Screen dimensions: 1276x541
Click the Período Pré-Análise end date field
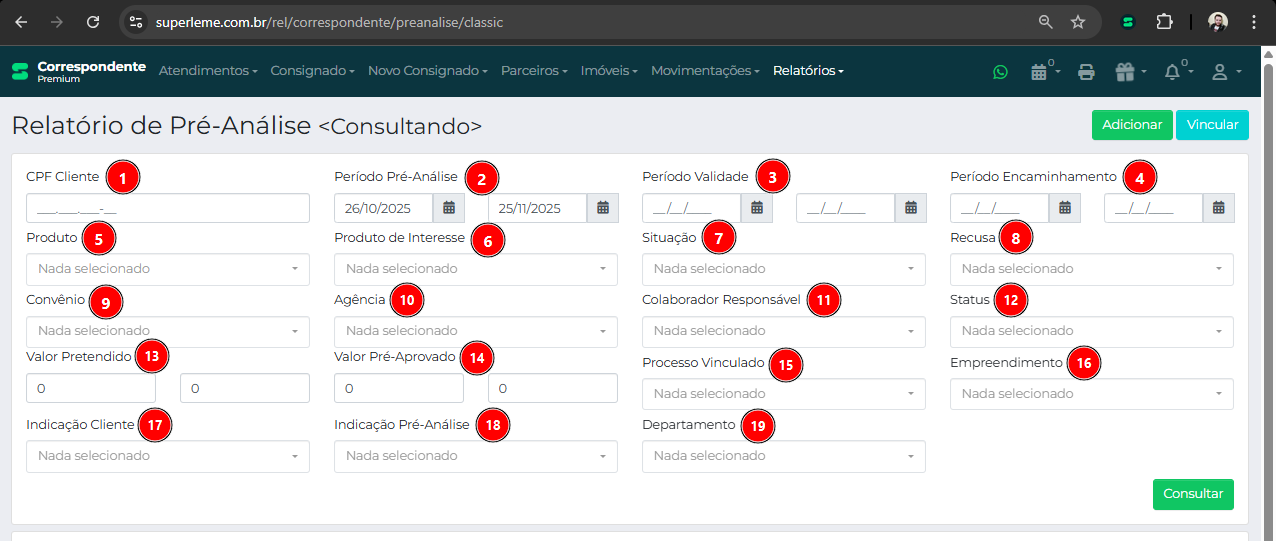point(538,208)
